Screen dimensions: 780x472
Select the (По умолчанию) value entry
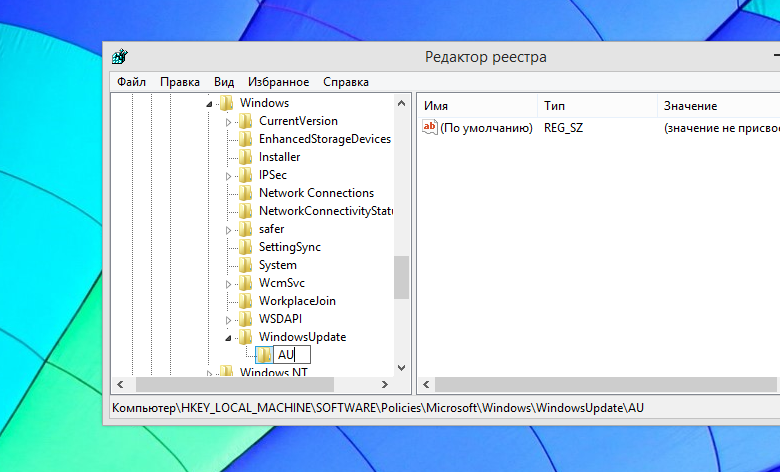pyautogui.click(x=486, y=128)
